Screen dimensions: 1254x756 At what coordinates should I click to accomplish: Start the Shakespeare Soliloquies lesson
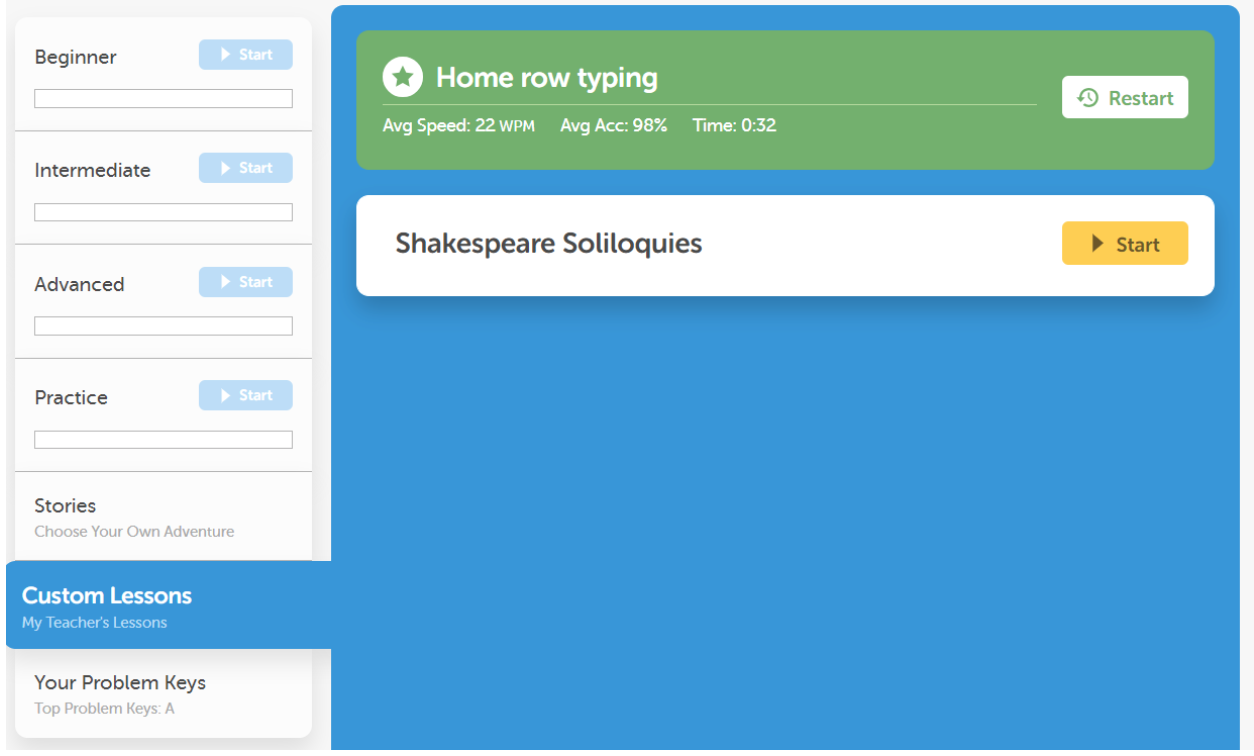pyautogui.click(x=1124, y=243)
